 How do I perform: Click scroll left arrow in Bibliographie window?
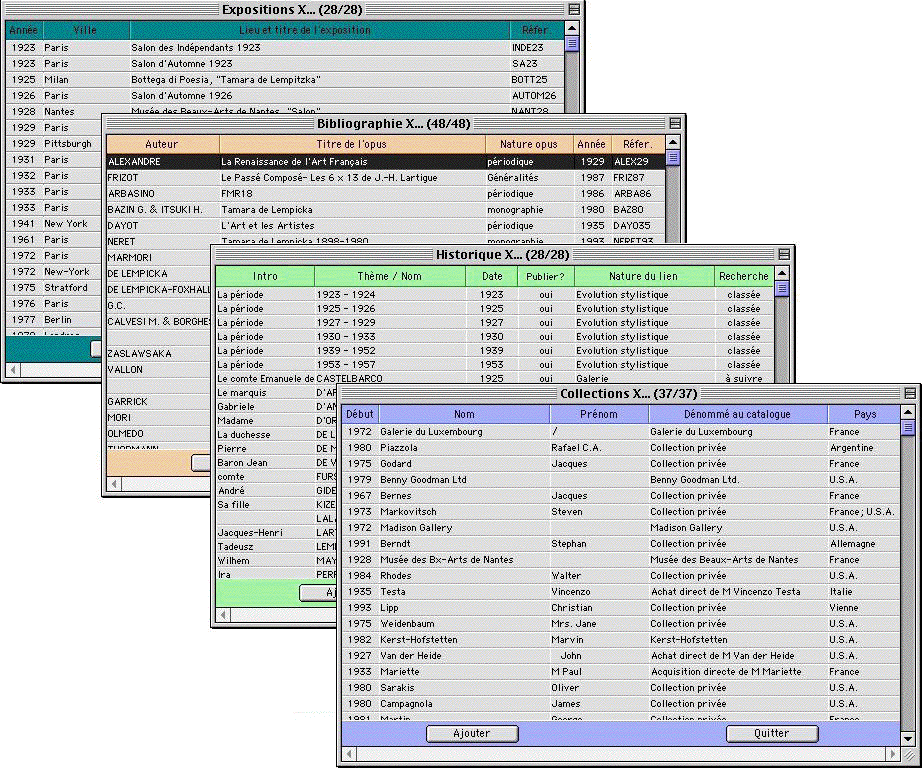click(114, 483)
